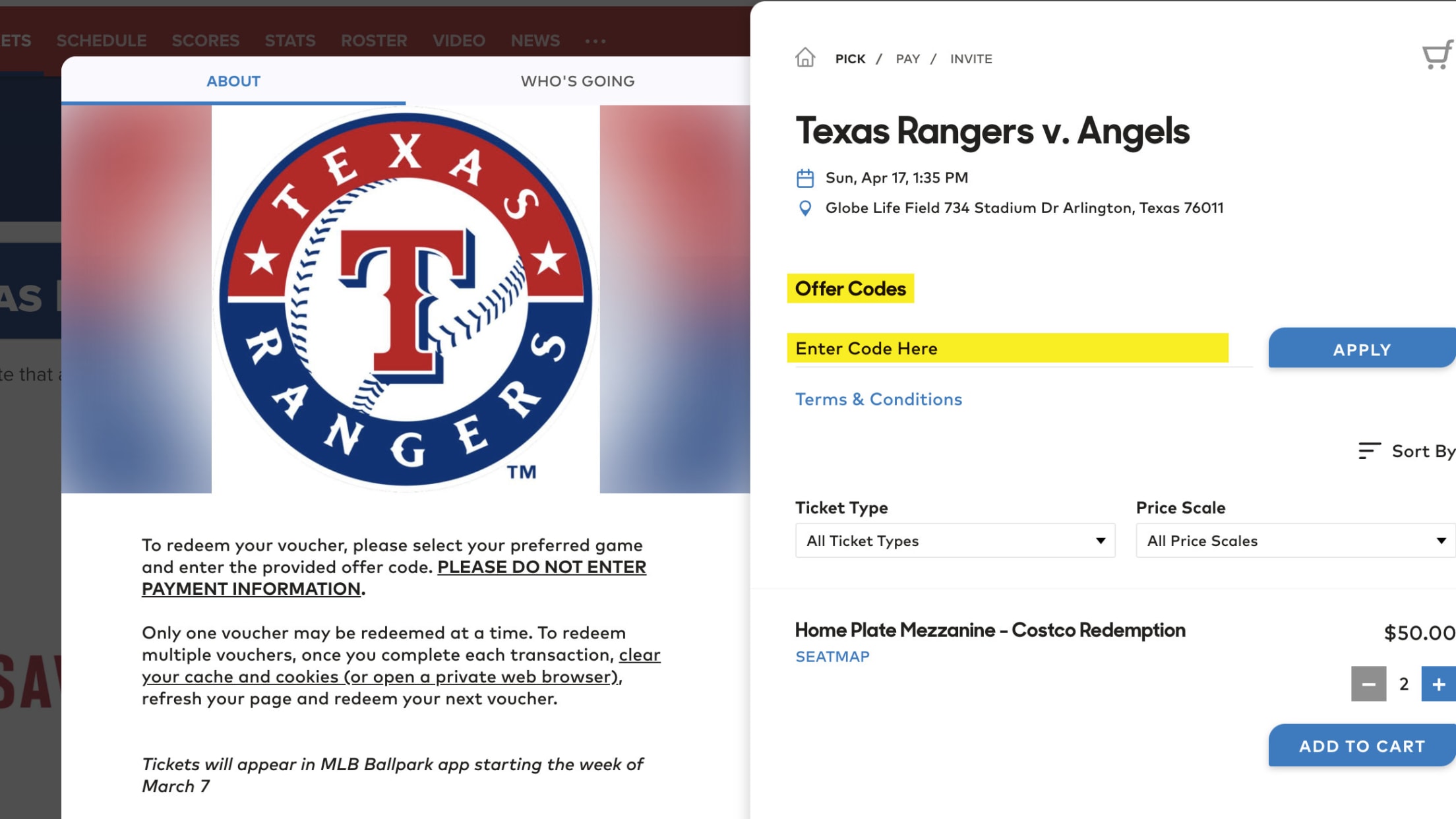This screenshot has height=819, width=1456.
Task: Click the three-dots more menu in navigation
Action: click(x=595, y=41)
